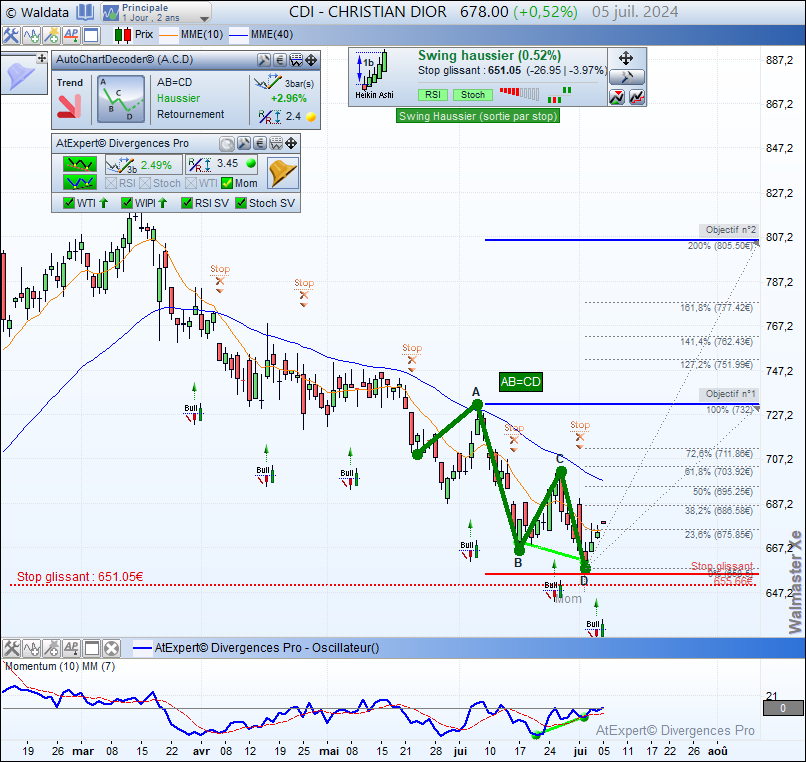The image size is (806, 762).
Task: Add indicator to oscillator panel
Action: [31, 648]
